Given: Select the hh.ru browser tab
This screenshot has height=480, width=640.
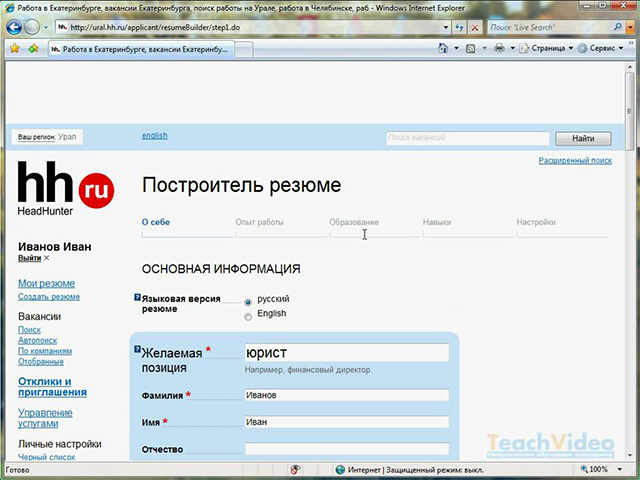Looking at the screenshot, I should pyautogui.click(x=141, y=49).
